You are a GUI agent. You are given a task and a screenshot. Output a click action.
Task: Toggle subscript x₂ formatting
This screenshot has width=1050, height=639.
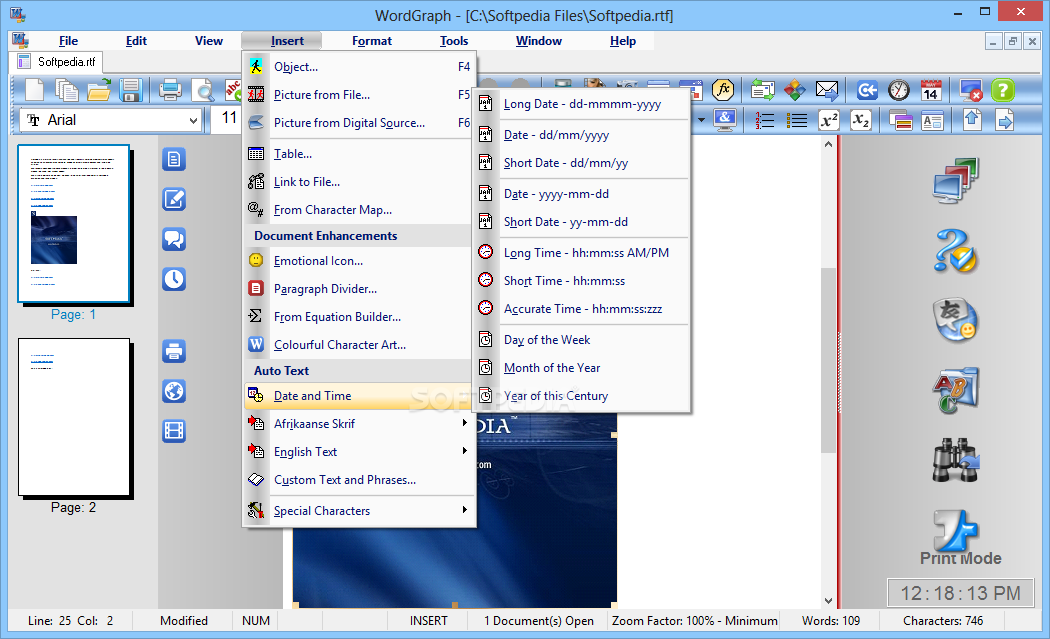860,121
